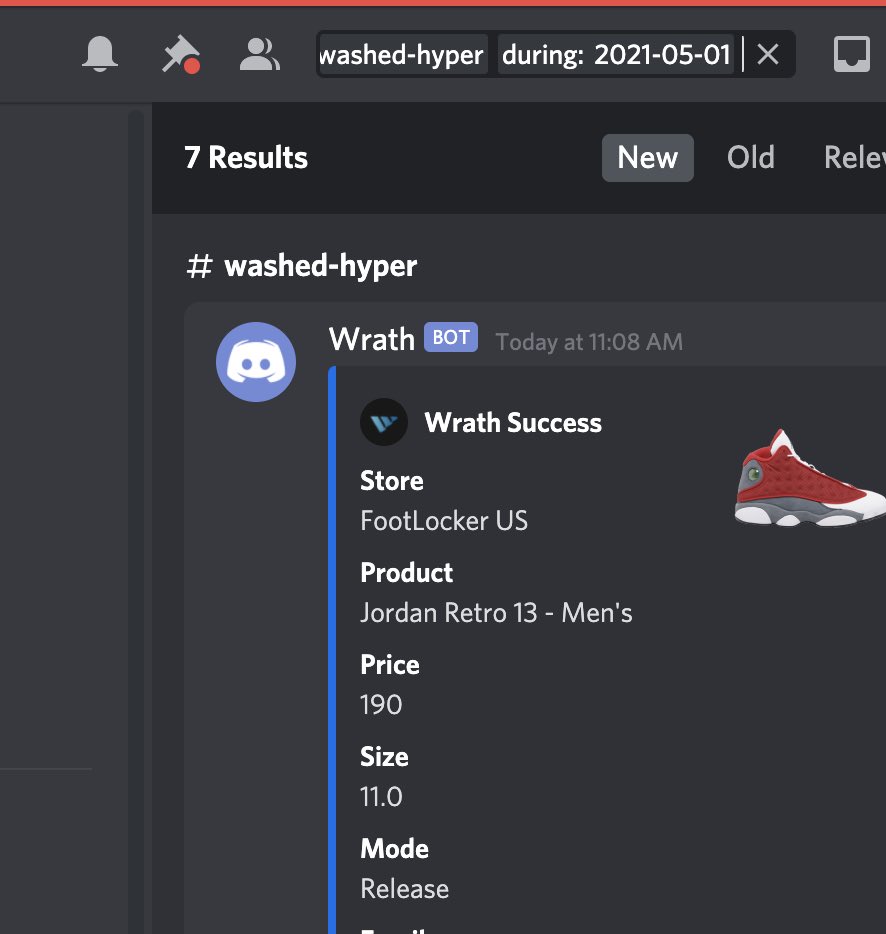The height and width of the screenshot is (934, 886).
Task: Switch to Old results sorting
Action: (x=751, y=157)
